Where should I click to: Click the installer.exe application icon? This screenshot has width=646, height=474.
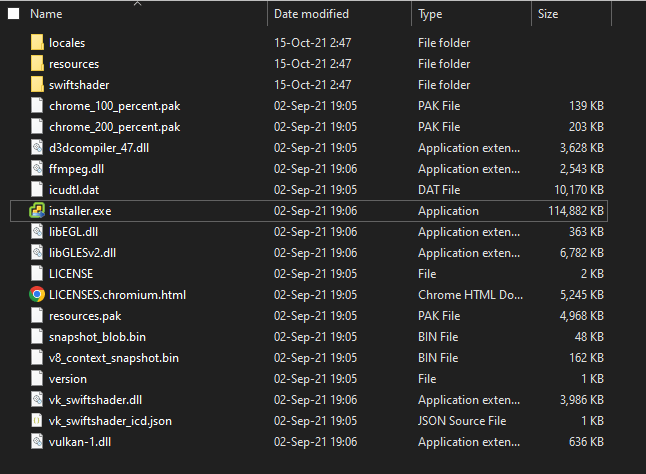(x=37, y=211)
